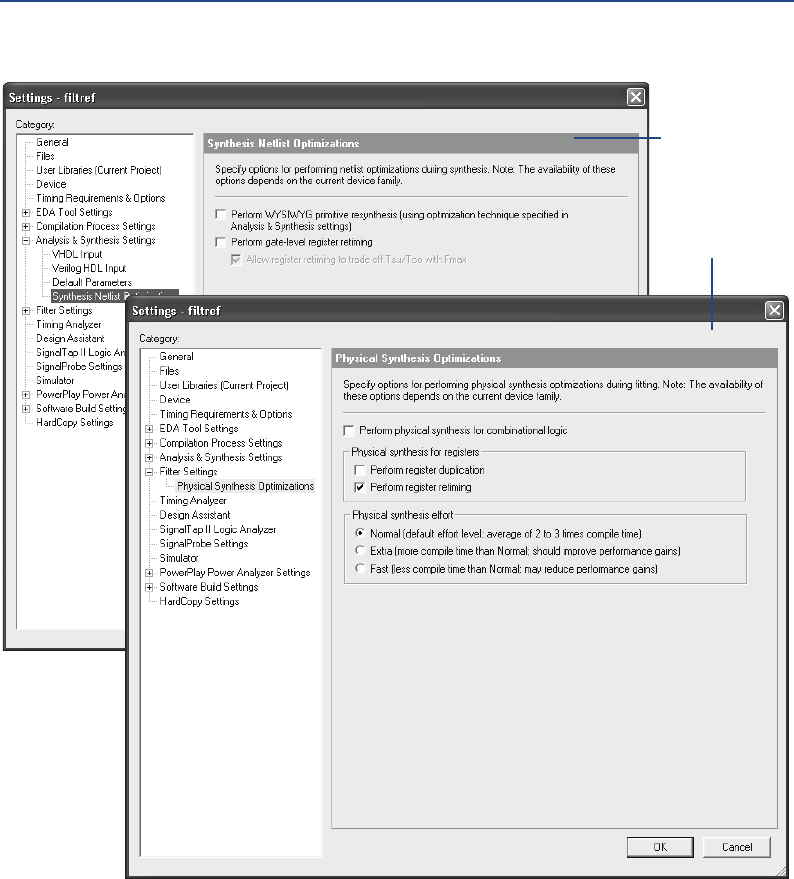Select Normal physical synthesis effort
This screenshot has width=794, height=879.
(360, 533)
